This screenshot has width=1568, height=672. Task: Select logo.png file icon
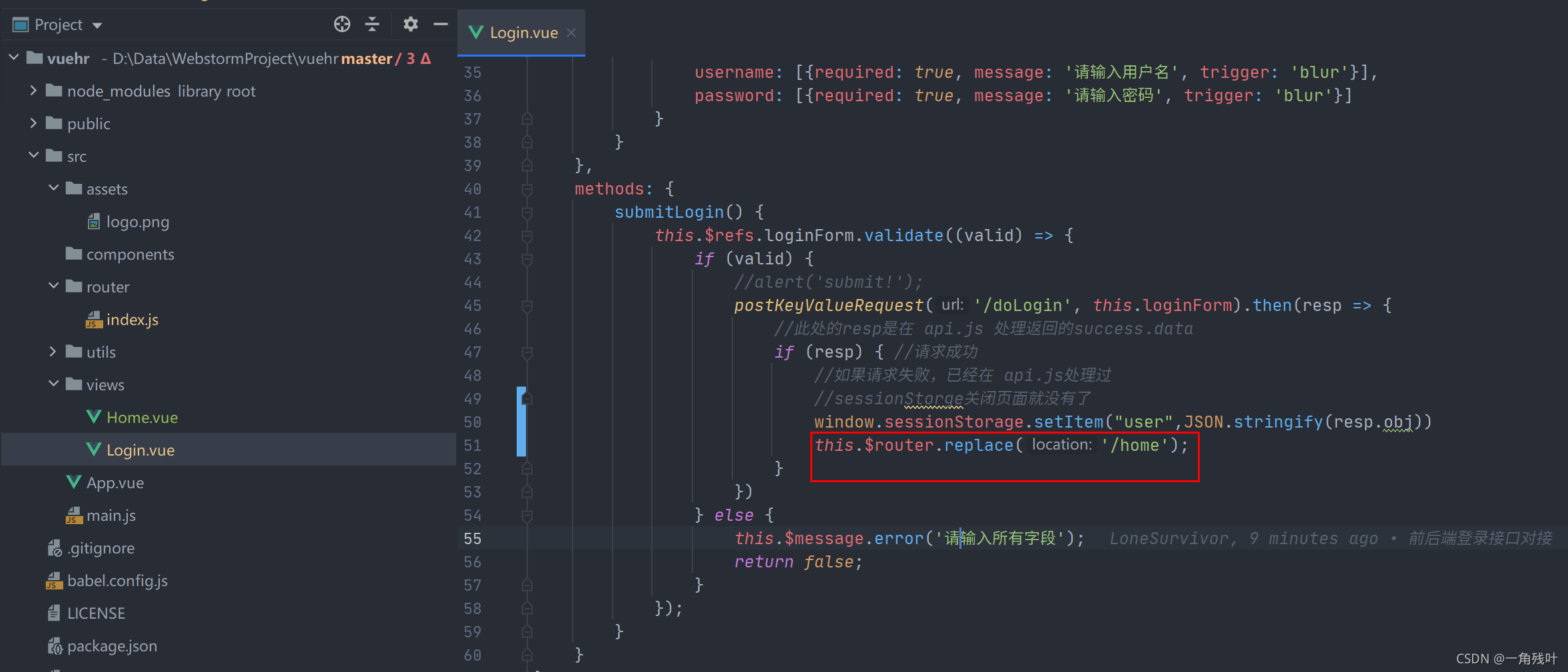[x=94, y=221]
